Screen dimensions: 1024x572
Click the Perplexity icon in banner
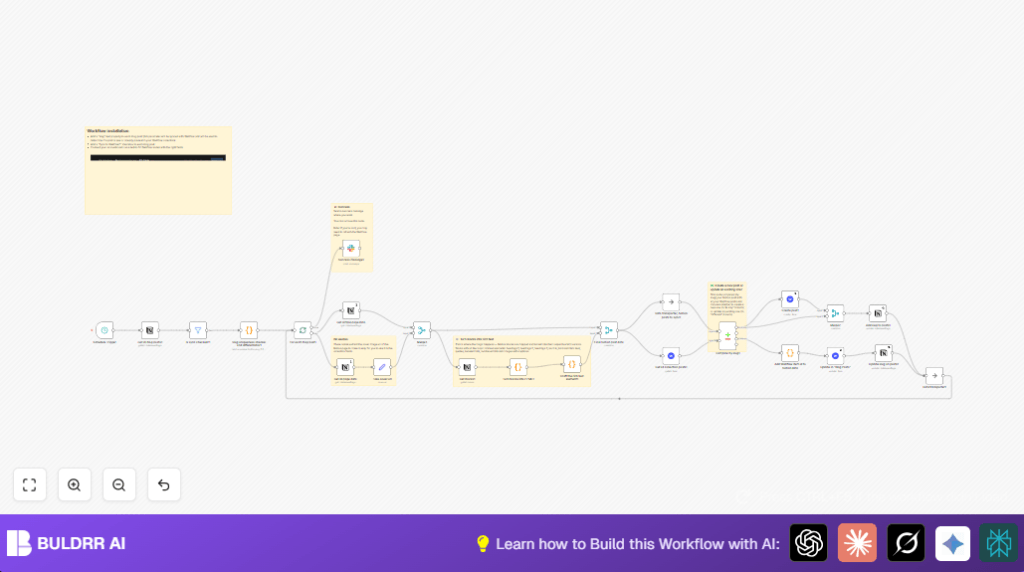(x=999, y=543)
